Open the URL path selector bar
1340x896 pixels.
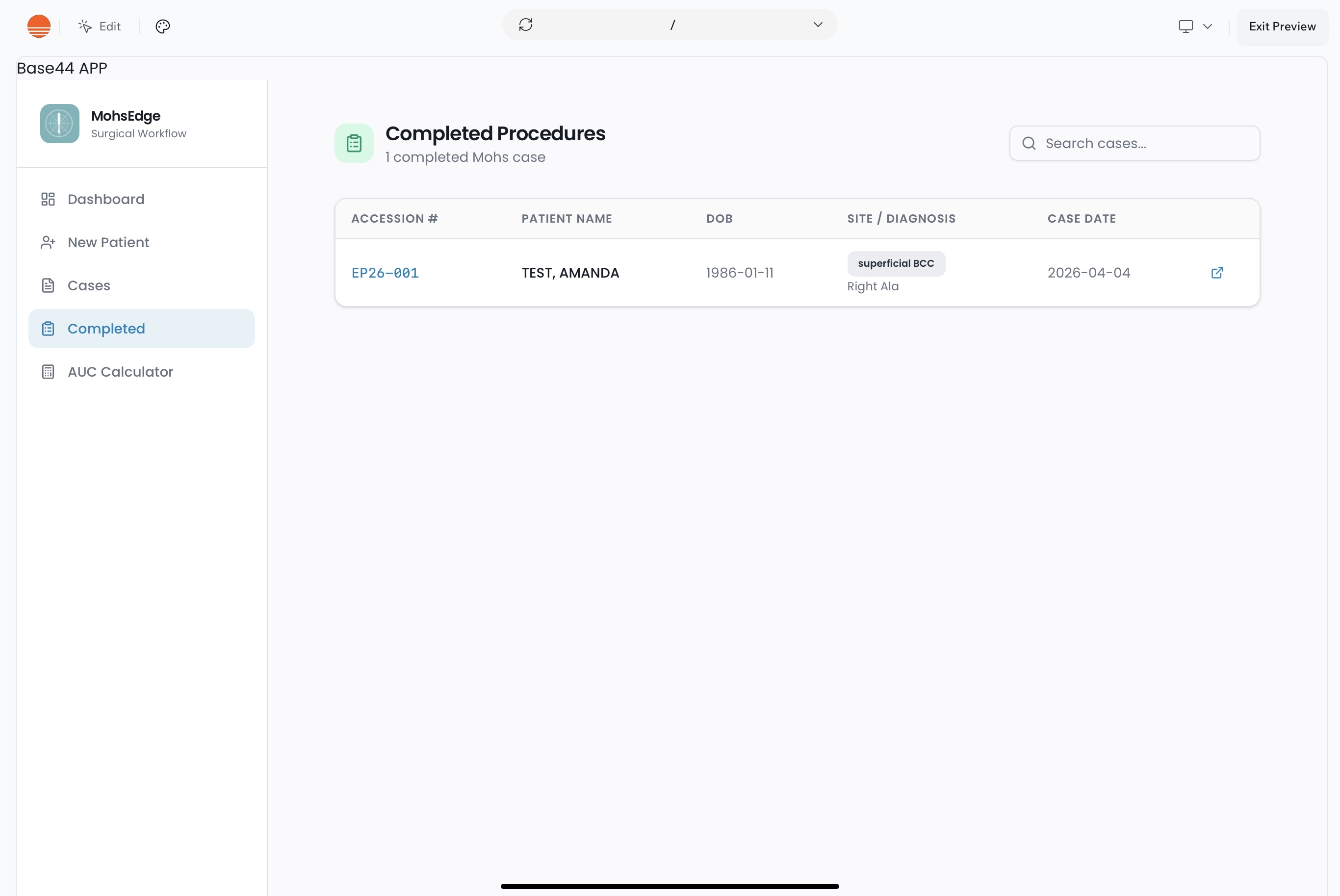point(672,25)
